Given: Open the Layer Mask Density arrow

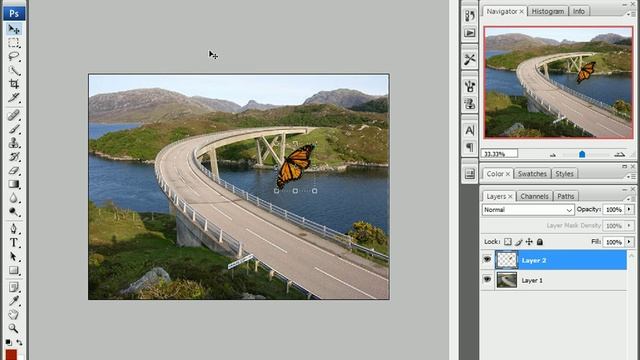Looking at the screenshot, I should pos(629,226).
